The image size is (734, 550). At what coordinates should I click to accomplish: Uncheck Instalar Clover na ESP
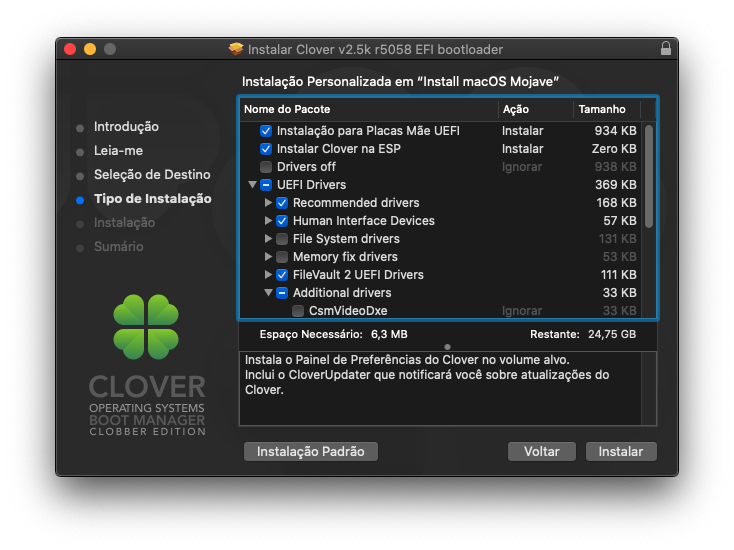pyautogui.click(x=265, y=149)
